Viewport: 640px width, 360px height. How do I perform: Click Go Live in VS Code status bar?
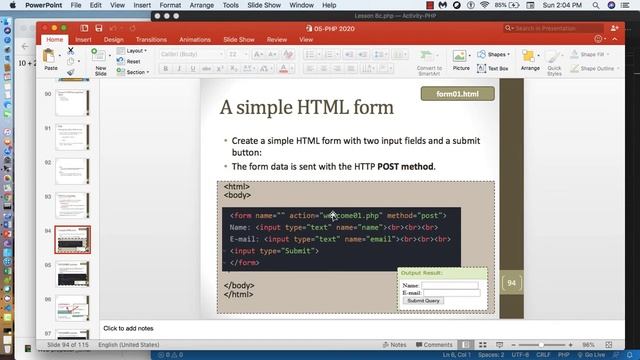(592, 355)
